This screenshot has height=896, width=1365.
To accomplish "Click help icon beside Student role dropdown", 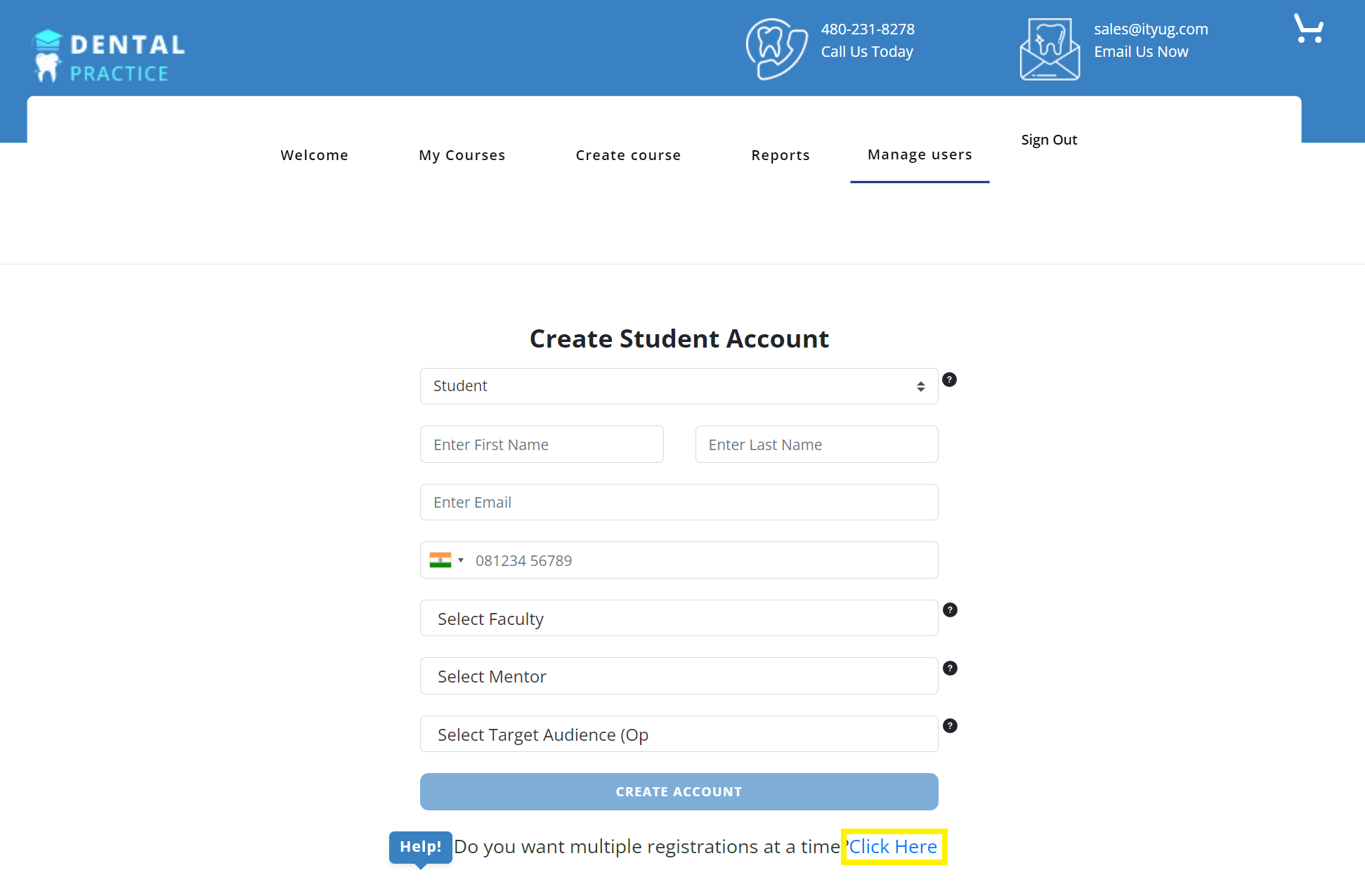I will [949, 380].
